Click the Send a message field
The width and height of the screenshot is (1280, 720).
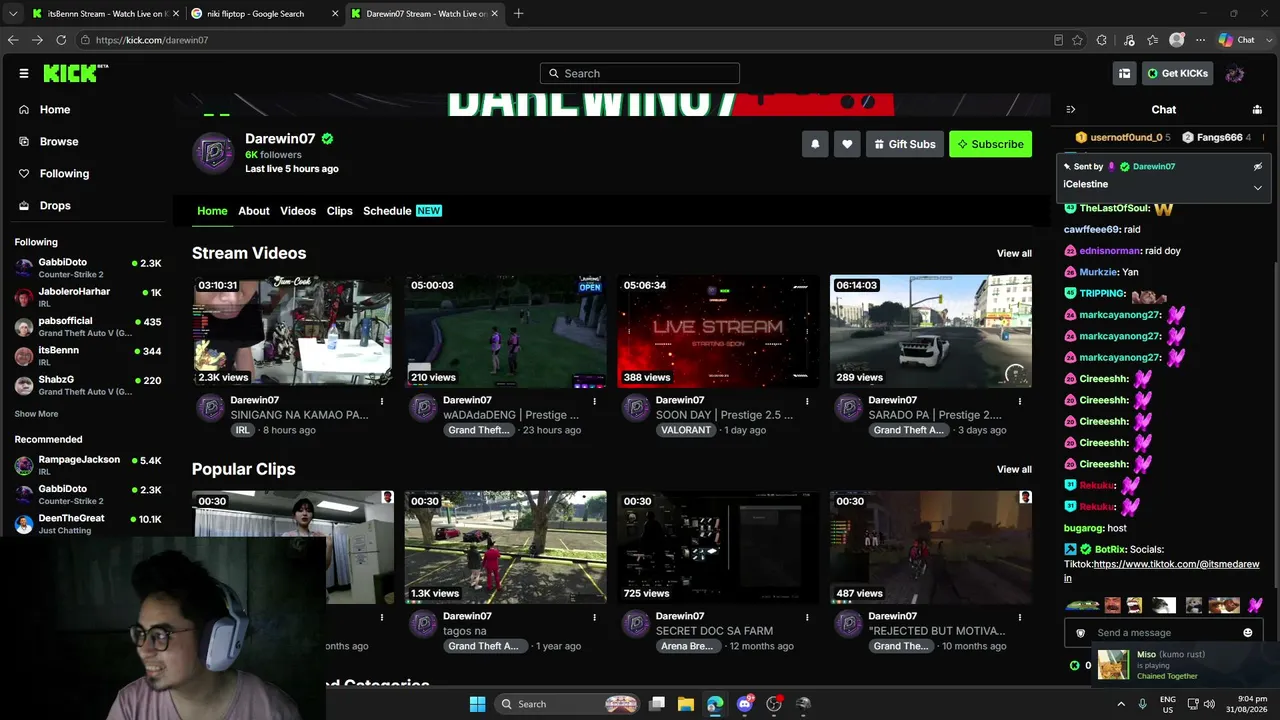pyautogui.click(x=1165, y=632)
